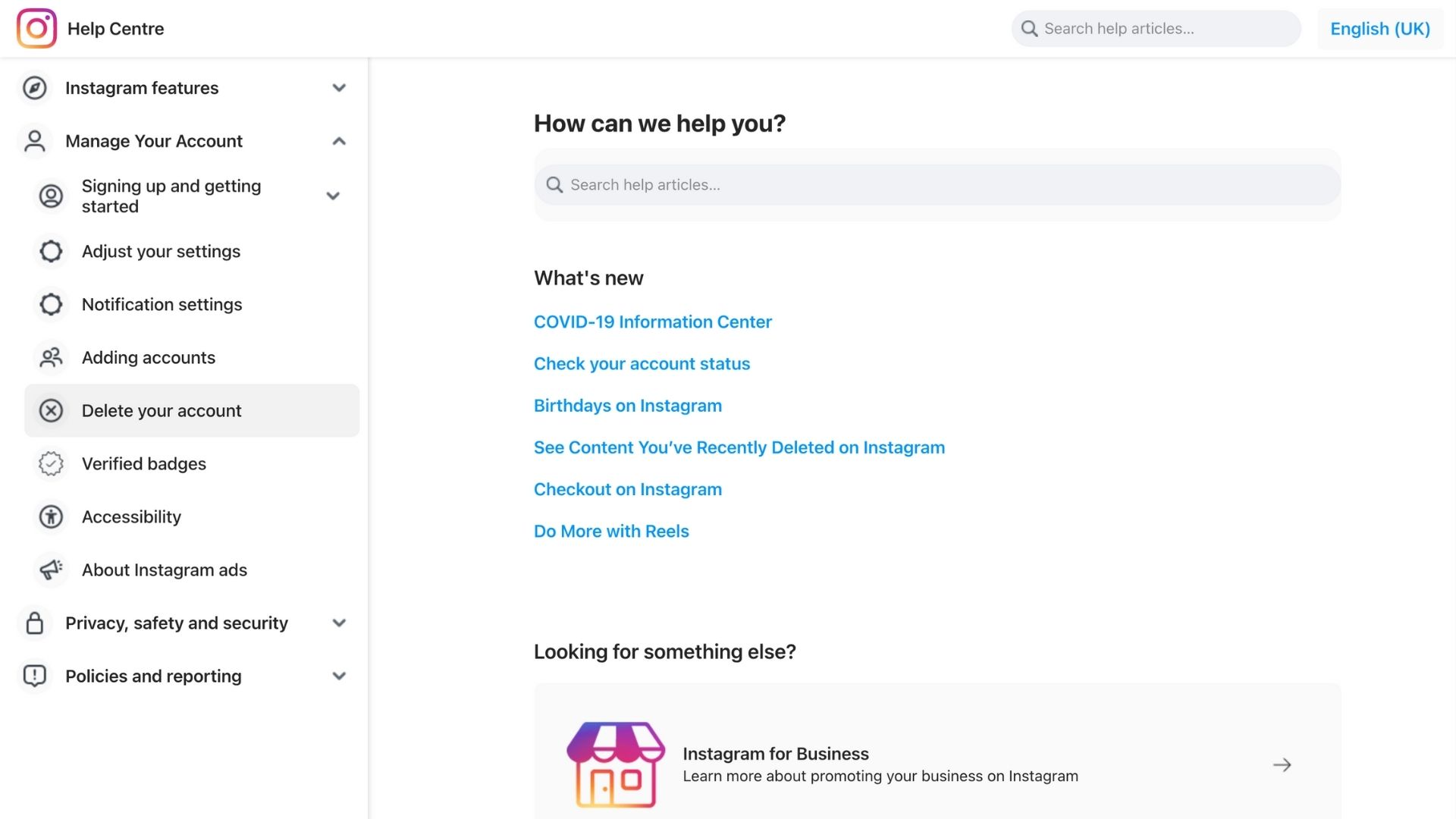1456x819 pixels.
Task: Open Adjust your settings menu item
Action: 192,251
